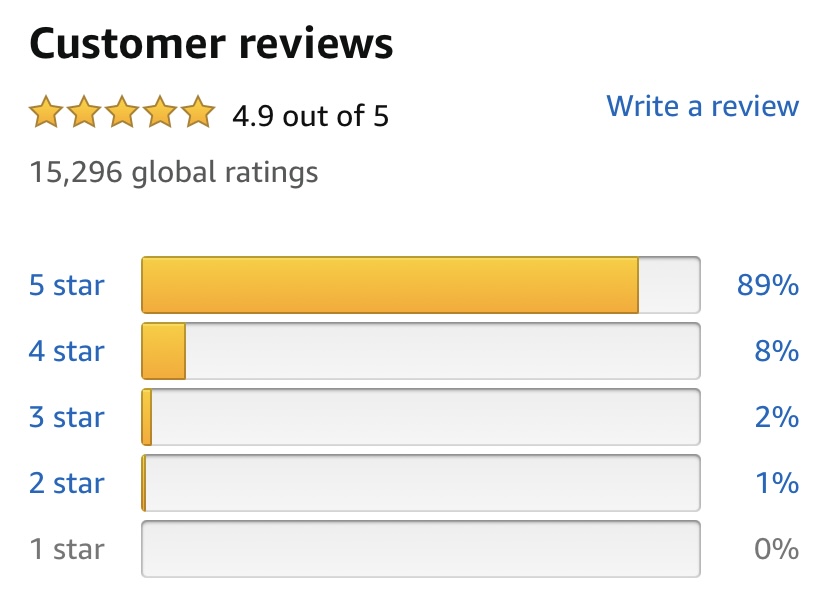
Task: Filter reviews by 4 star label
Action: coord(67,351)
